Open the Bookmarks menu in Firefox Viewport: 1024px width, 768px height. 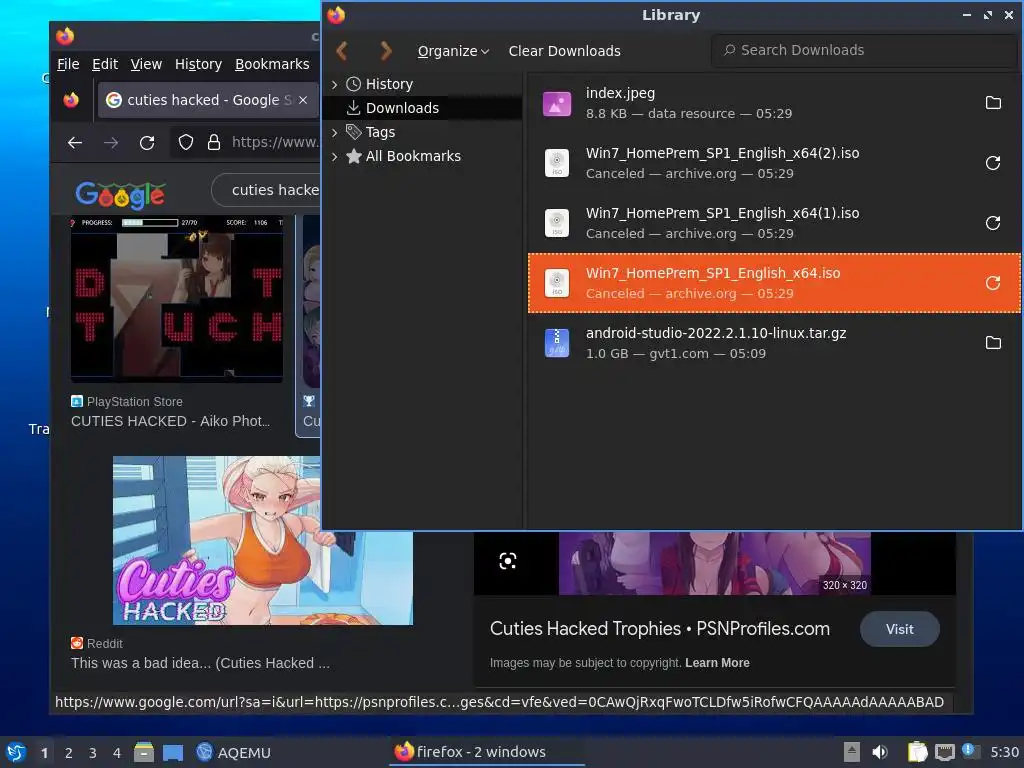(272, 64)
